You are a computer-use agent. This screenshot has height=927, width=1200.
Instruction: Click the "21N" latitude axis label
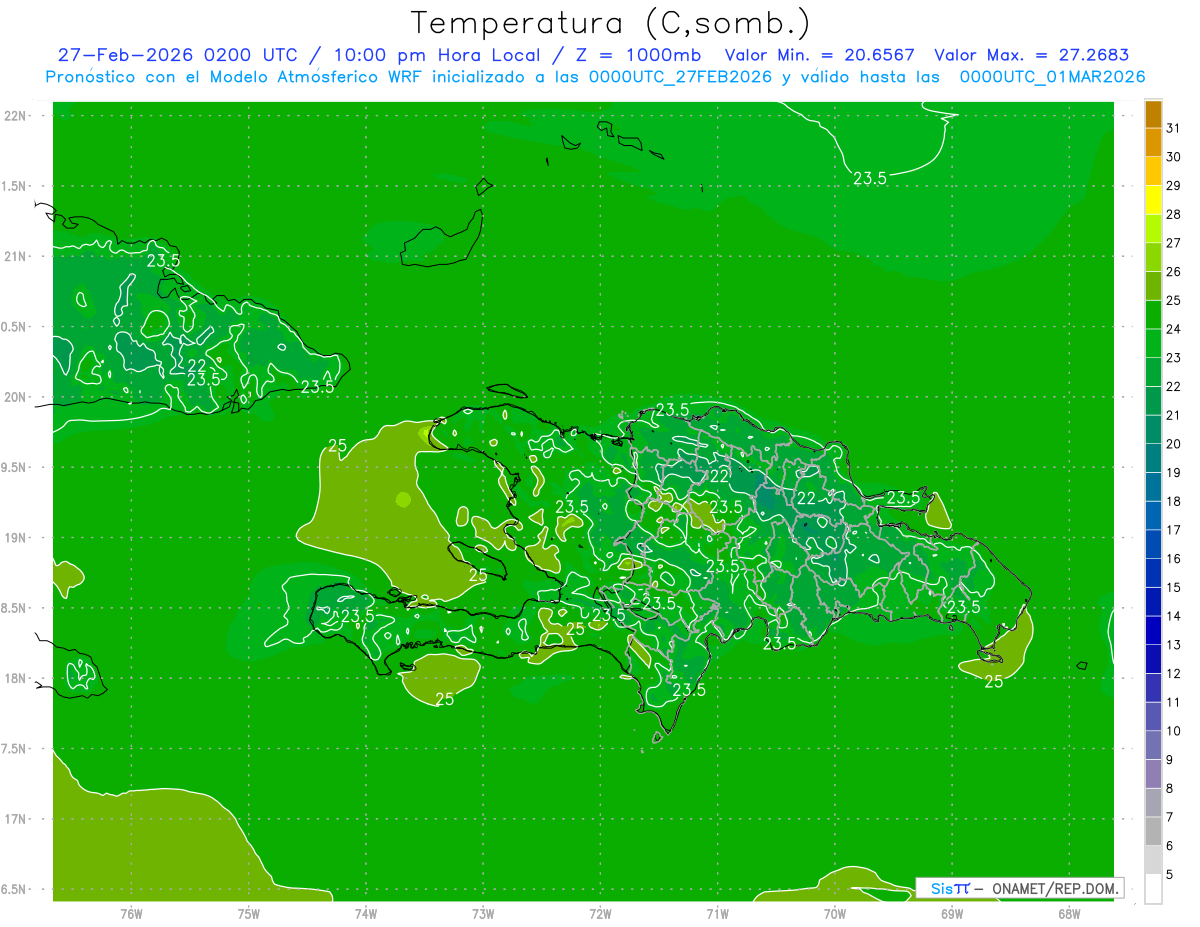click(14, 257)
